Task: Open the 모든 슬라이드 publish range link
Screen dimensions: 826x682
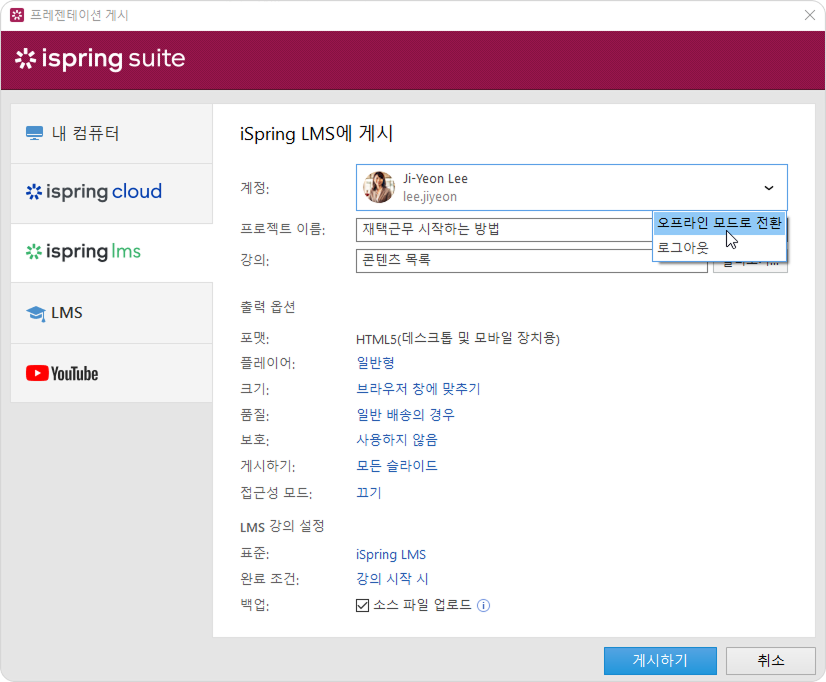Action: [397, 466]
